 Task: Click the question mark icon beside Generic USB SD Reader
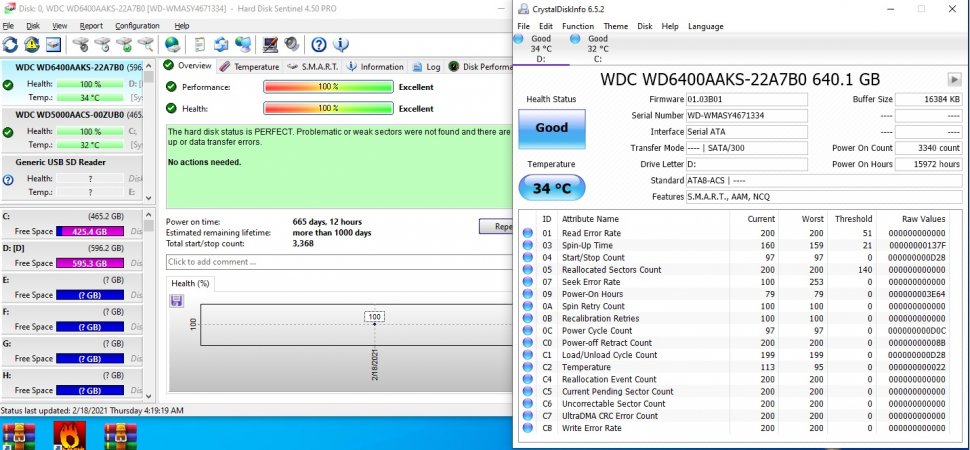coord(8,180)
